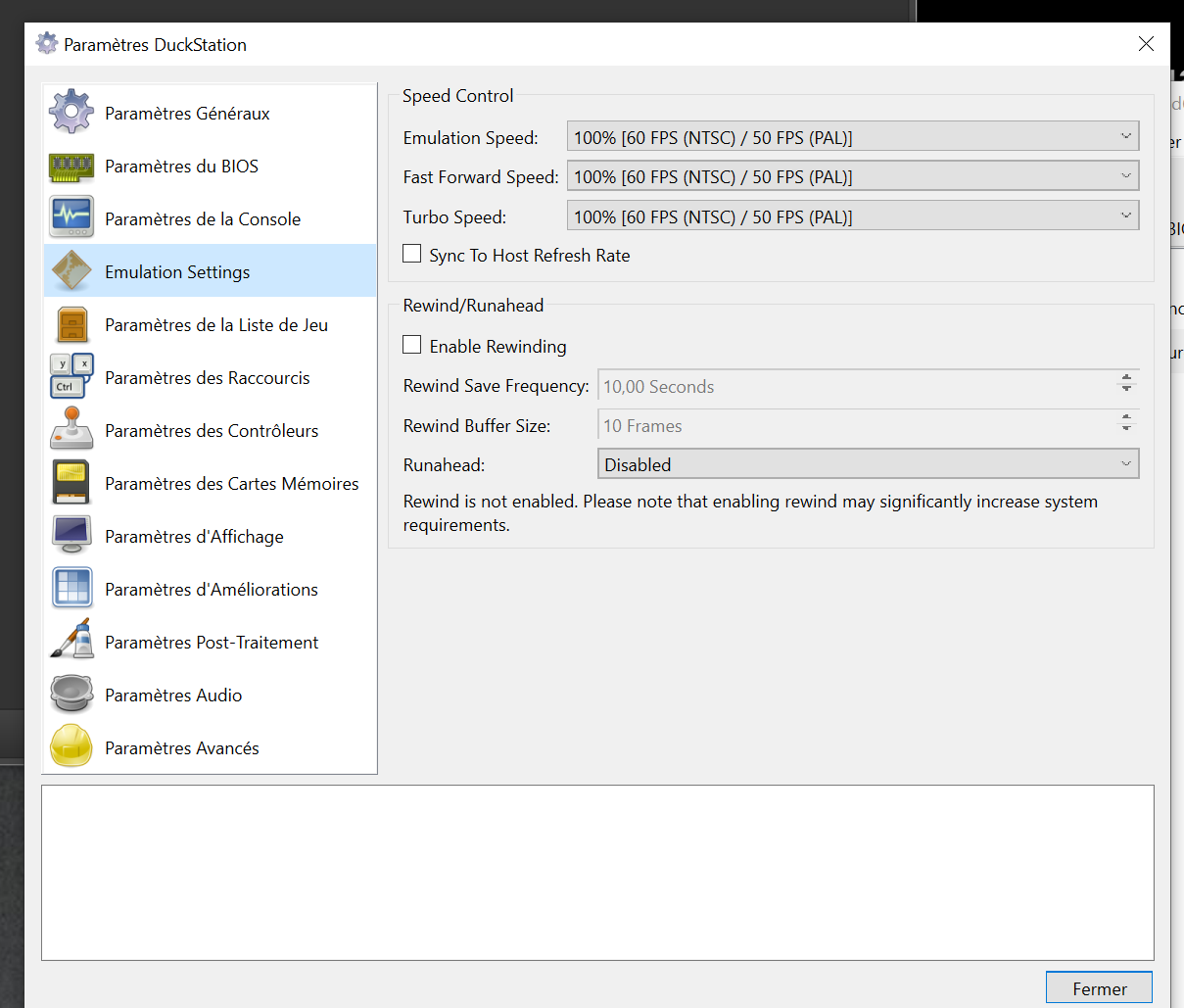The image size is (1184, 1008).
Task: Click the paintbrush icon for Post-Traitement
Action: point(71,641)
